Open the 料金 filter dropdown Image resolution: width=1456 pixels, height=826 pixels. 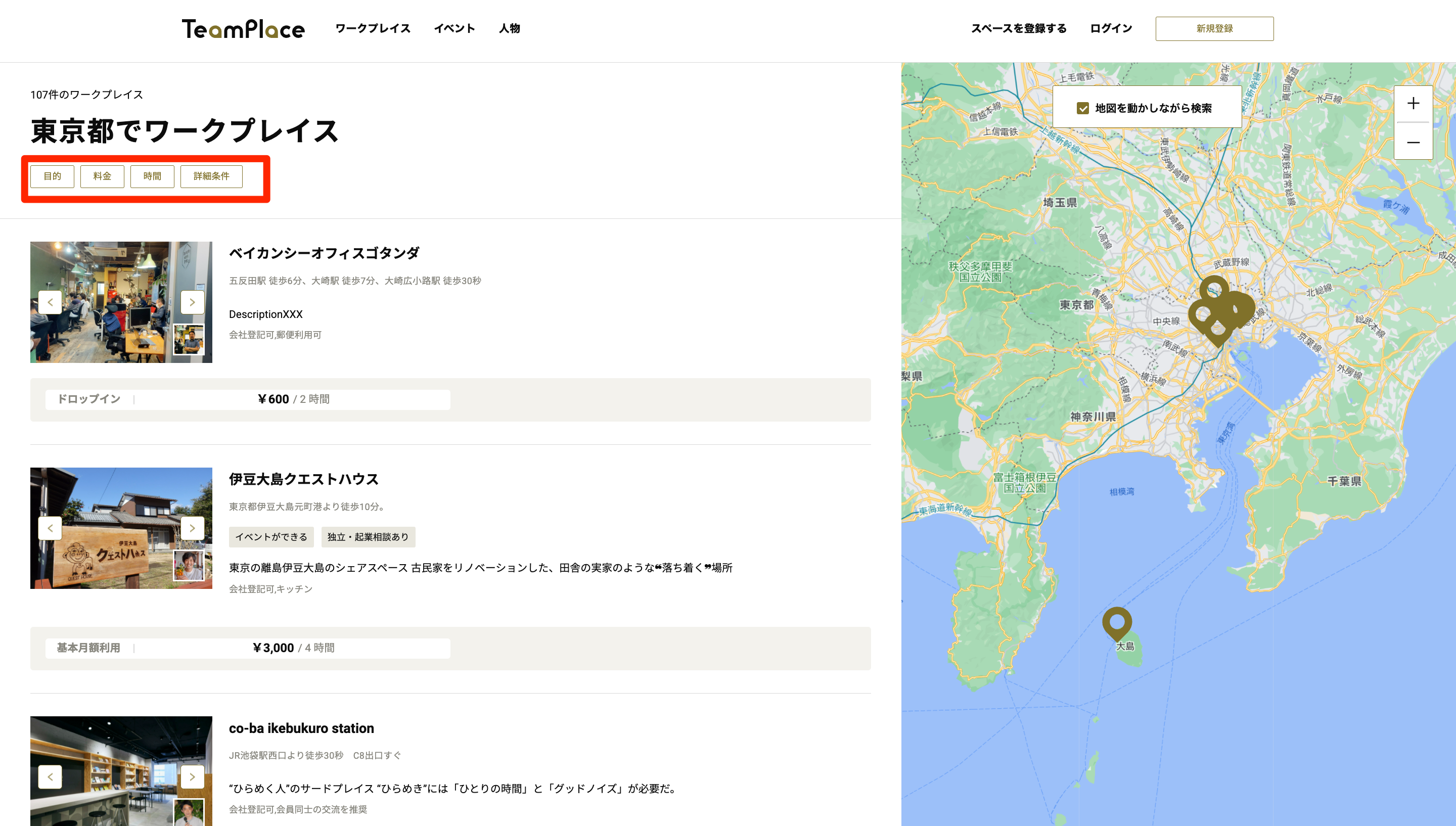click(102, 176)
